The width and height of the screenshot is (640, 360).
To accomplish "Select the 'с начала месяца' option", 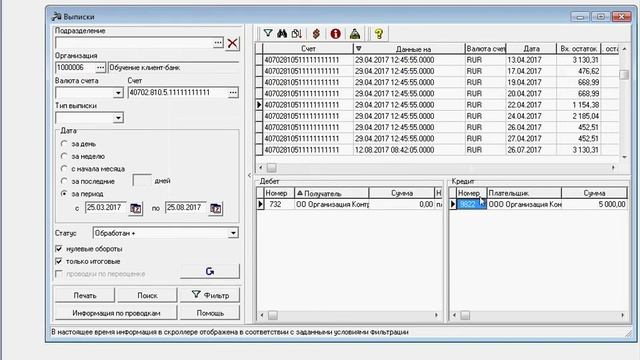I will pos(64,169).
